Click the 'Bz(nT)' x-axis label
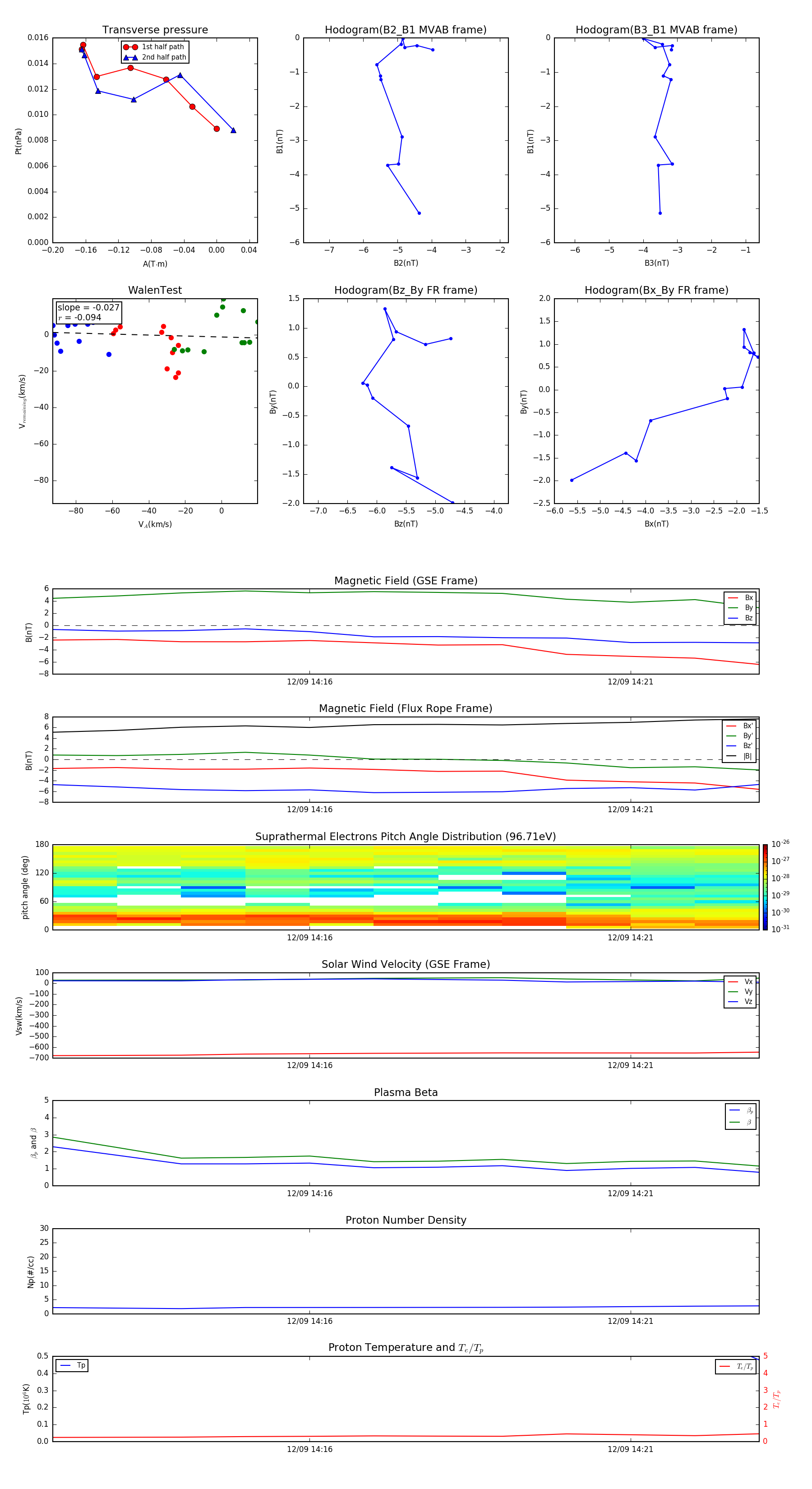812x1489 pixels. click(406, 524)
